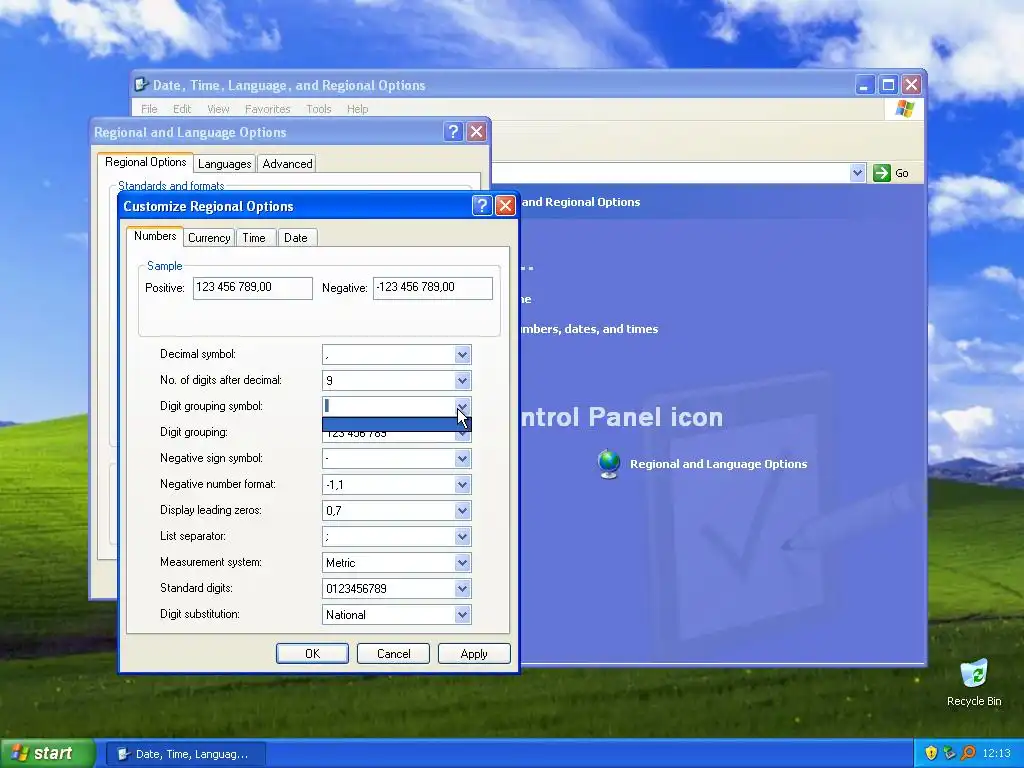Image resolution: width=1024 pixels, height=768 pixels.
Task: Close the Customize Regional Options dialog
Action: point(505,206)
